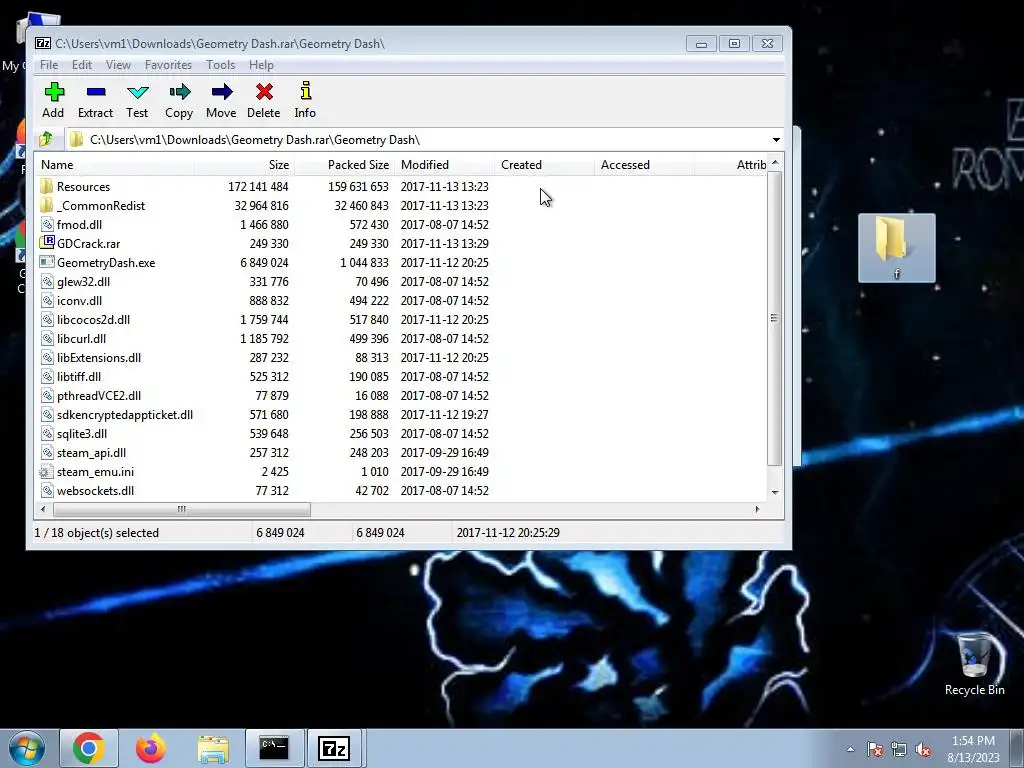Click the Test archive icon
Image resolution: width=1024 pixels, height=768 pixels.
click(x=138, y=92)
